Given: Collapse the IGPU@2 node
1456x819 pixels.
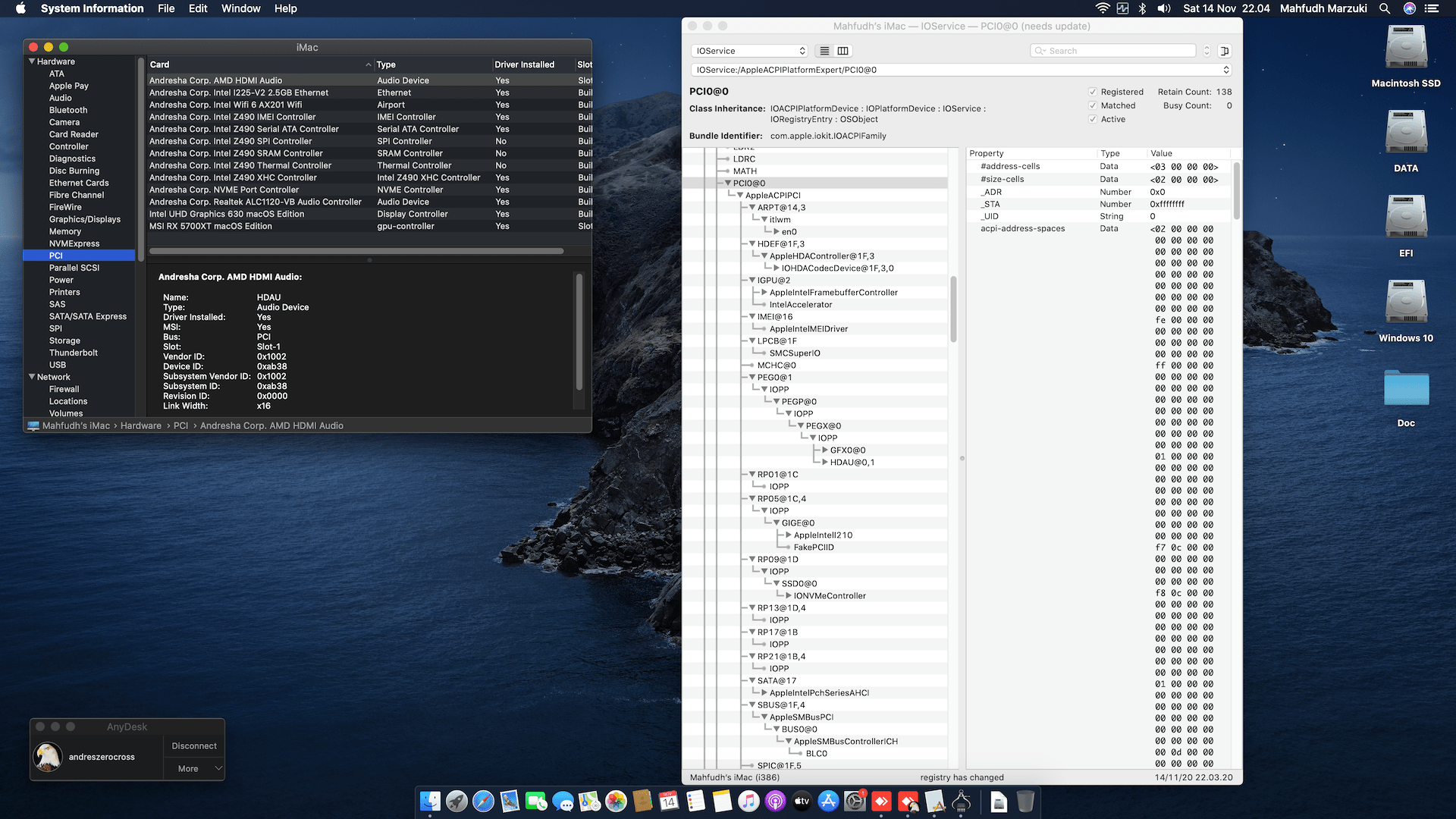Looking at the screenshot, I should pos(752,280).
